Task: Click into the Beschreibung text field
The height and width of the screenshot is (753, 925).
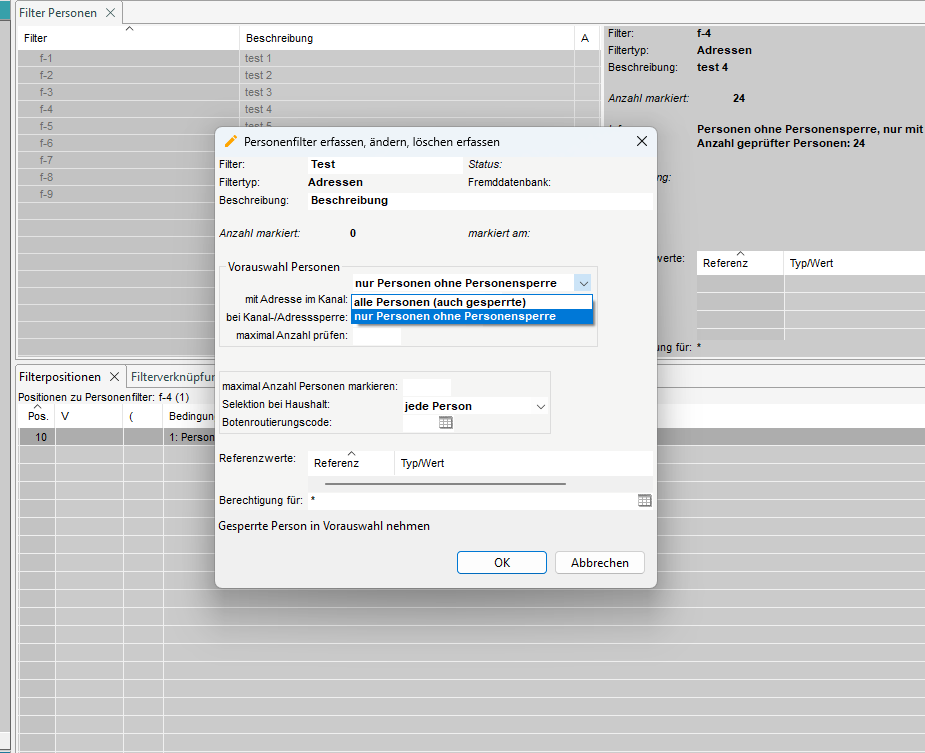Action: [480, 201]
